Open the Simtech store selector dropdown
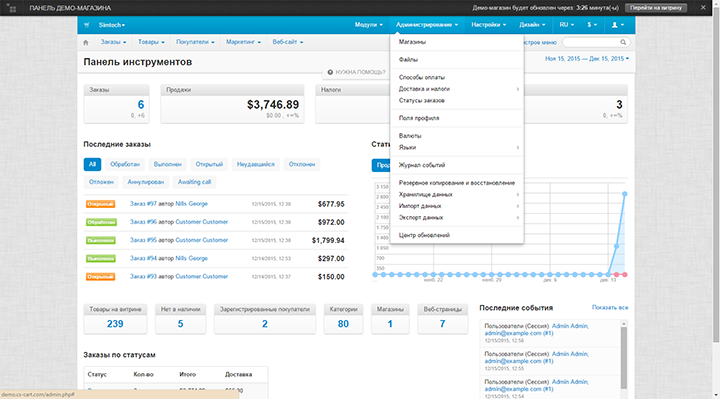Image resolution: width=720 pixels, height=399 pixels. click(112, 25)
